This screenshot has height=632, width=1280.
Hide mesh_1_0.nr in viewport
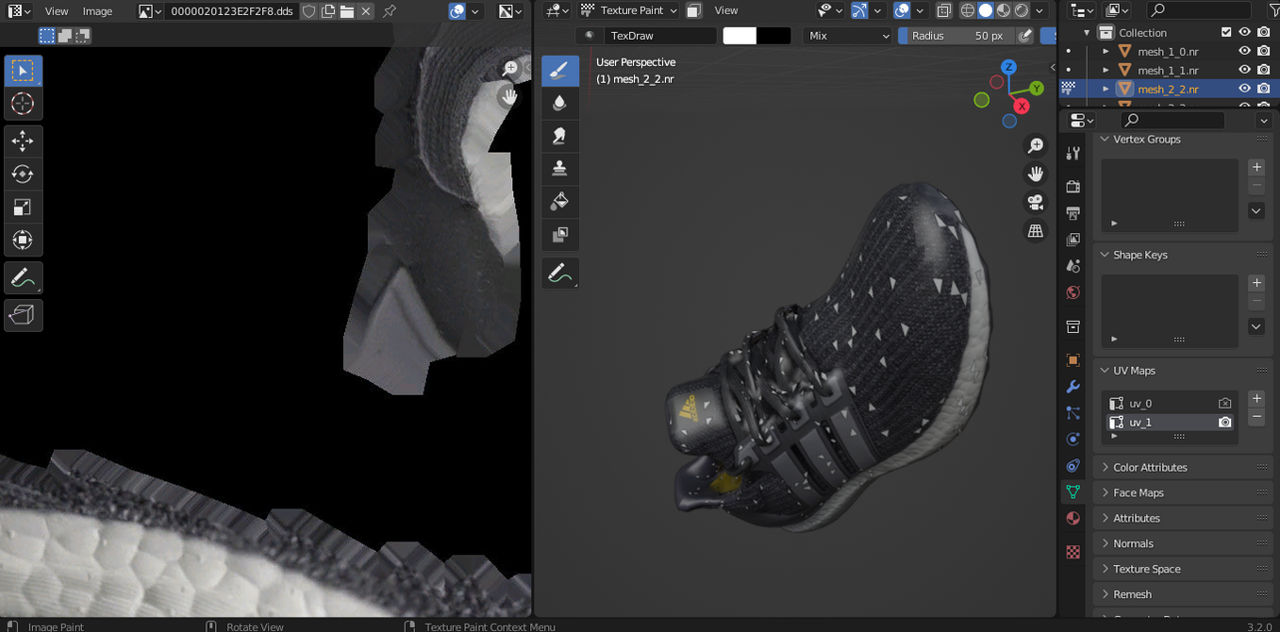pos(1245,51)
